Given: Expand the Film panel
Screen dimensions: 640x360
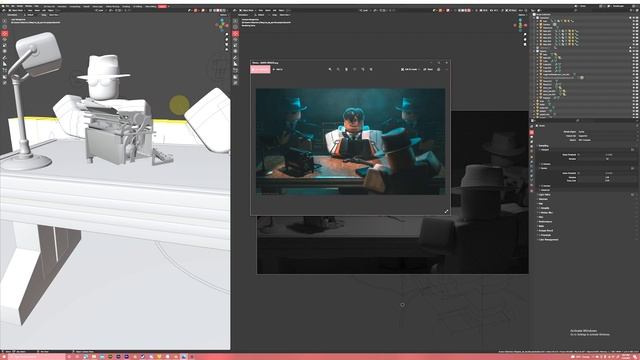Looking at the screenshot, I should pos(540,217).
